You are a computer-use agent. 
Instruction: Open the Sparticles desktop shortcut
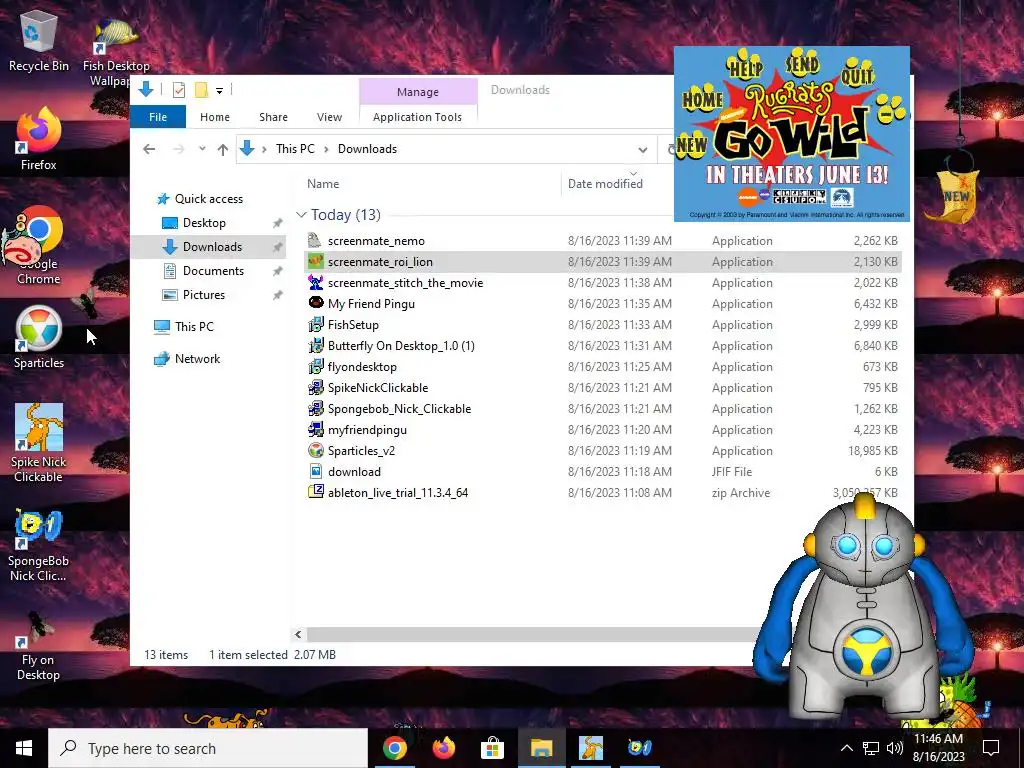tap(39, 338)
